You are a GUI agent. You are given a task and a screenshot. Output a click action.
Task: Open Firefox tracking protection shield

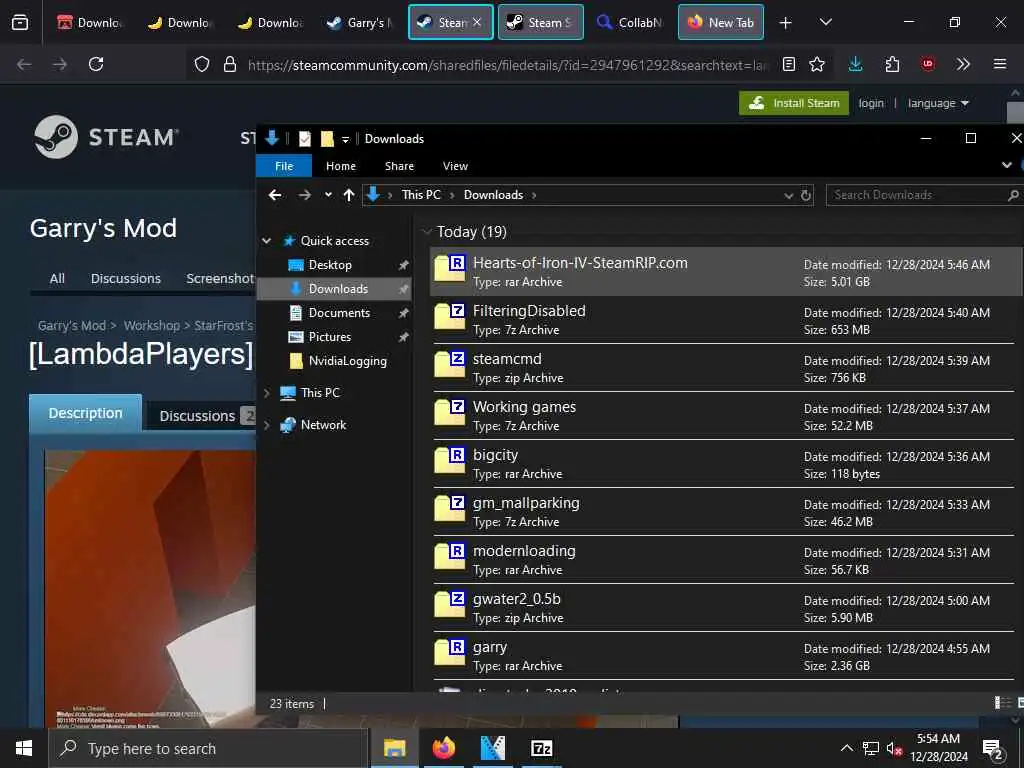202,64
